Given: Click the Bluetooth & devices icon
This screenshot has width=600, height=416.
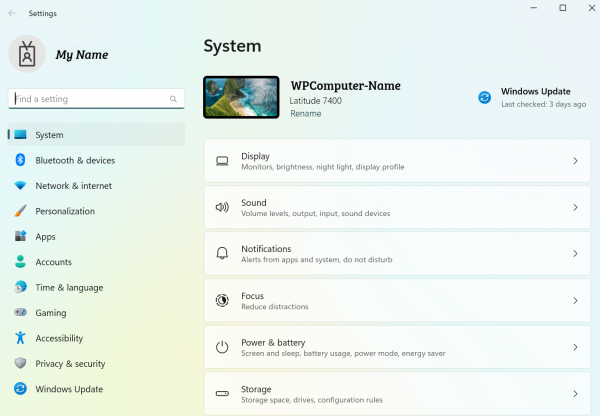Looking at the screenshot, I should click(x=20, y=160).
